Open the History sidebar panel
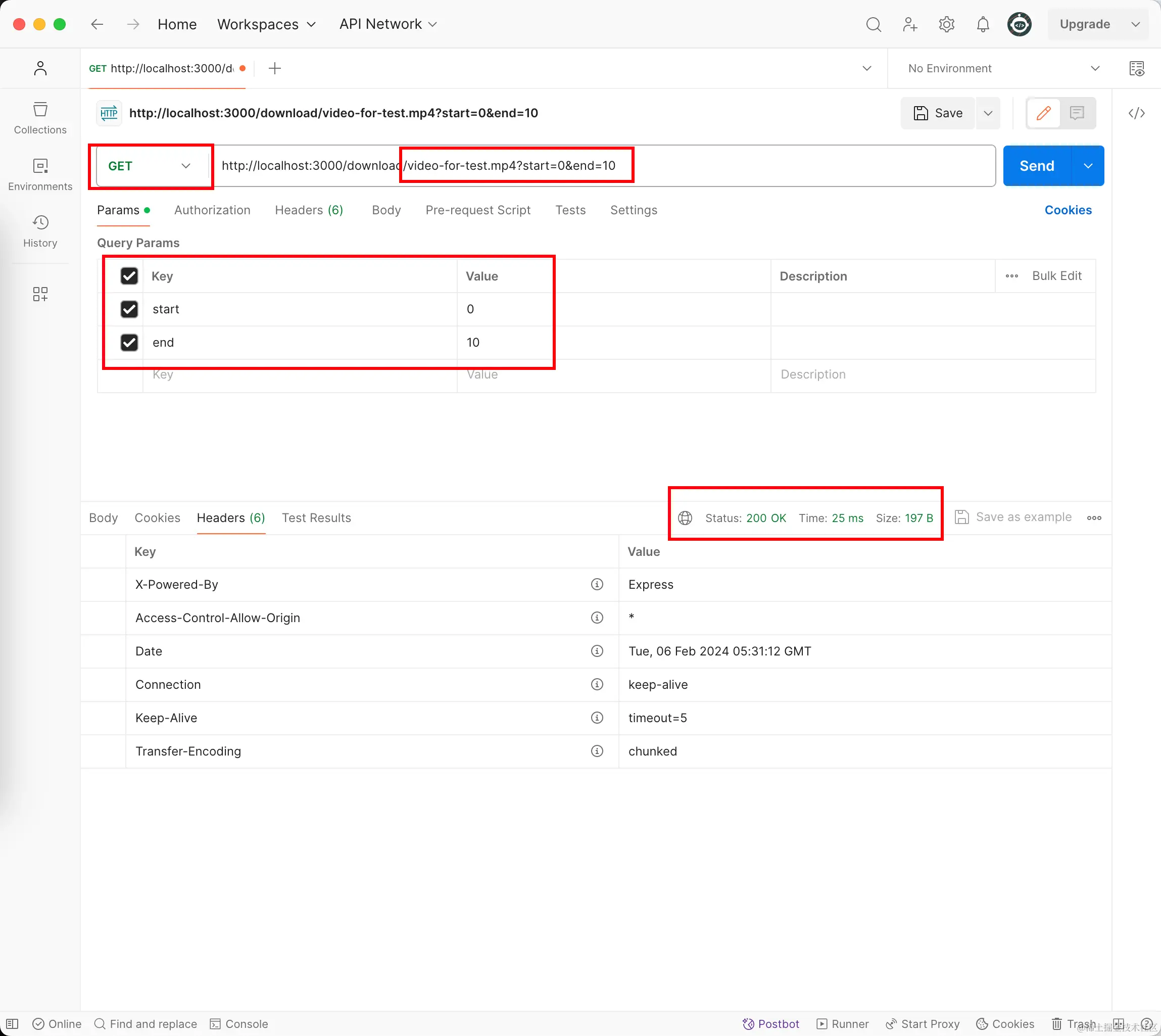The image size is (1161, 1036). point(40,231)
